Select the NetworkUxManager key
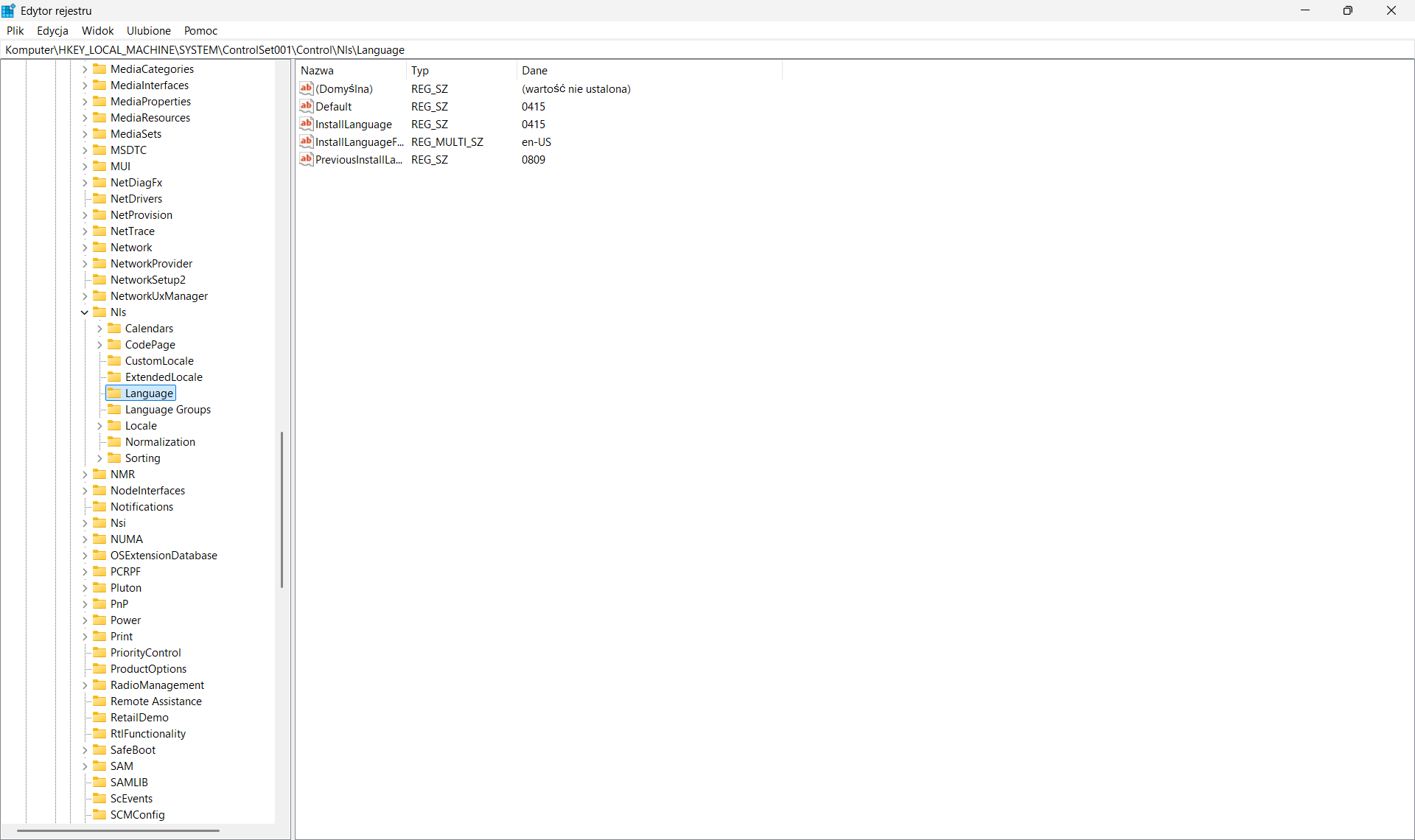 159,295
